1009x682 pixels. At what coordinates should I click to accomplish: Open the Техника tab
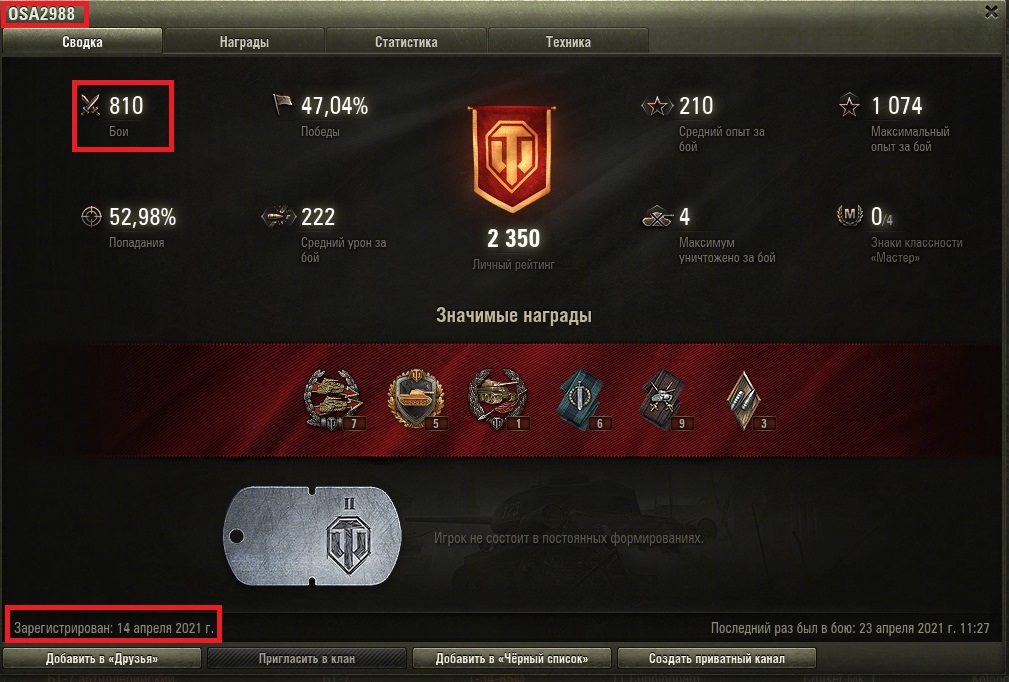click(568, 42)
